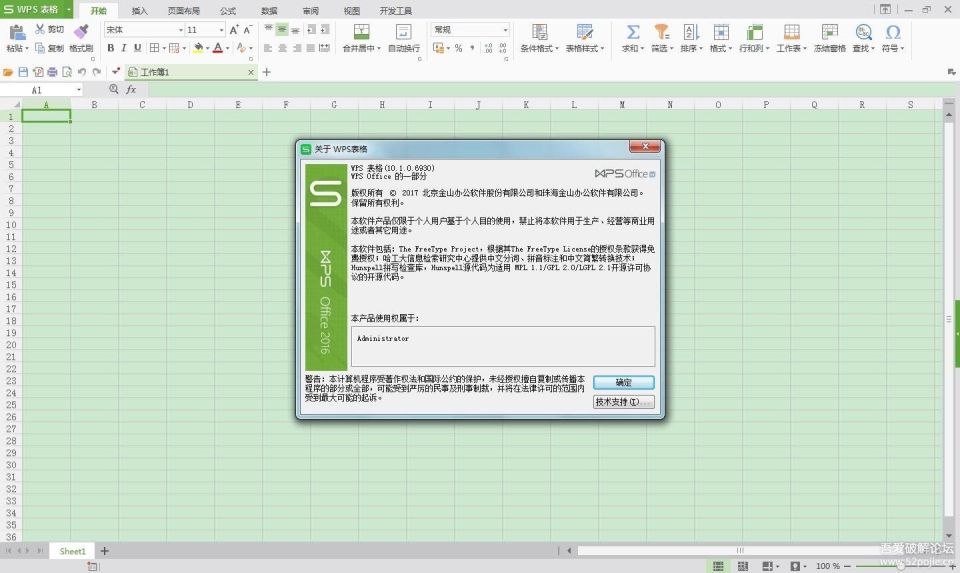This screenshot has height=573, width=960.
Task: Open the number format 常规 dropdown
Action: click(505, 29)
